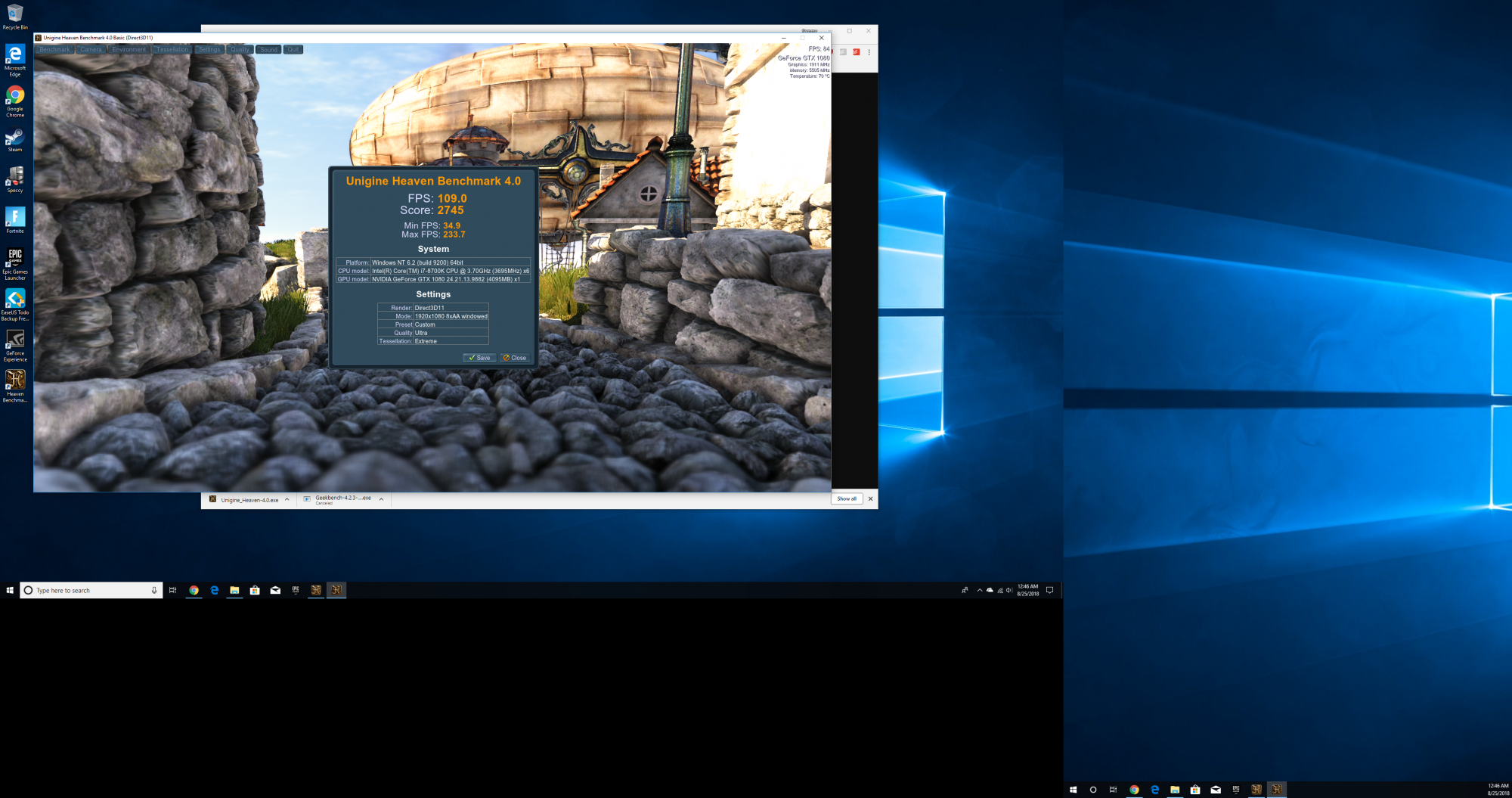This screenshot has width=1512, height=798.
Task: Open the Environment menu in Heaven
Action: click(129, 50)
